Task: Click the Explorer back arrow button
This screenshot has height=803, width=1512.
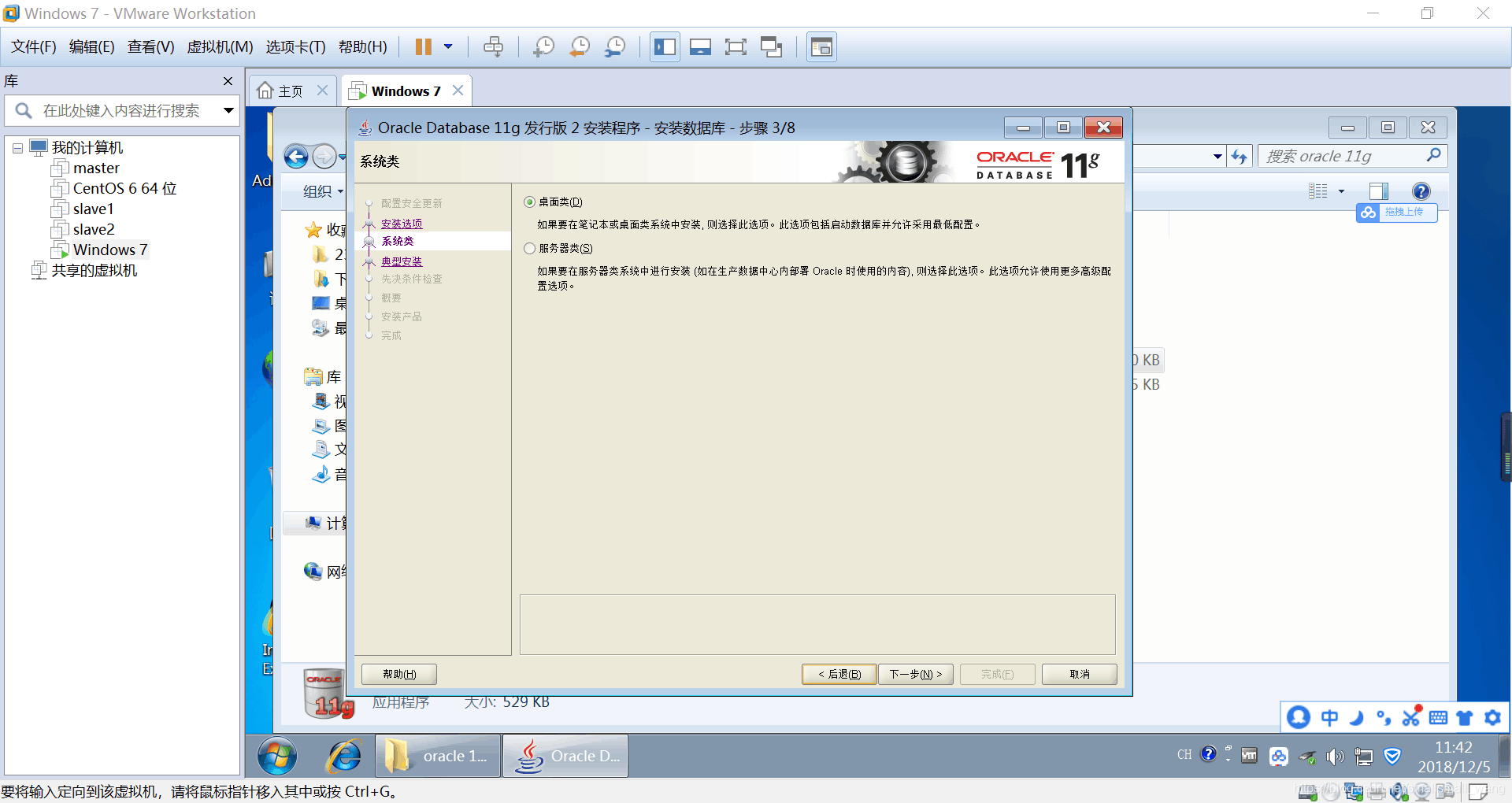Action: click(296, 157)
